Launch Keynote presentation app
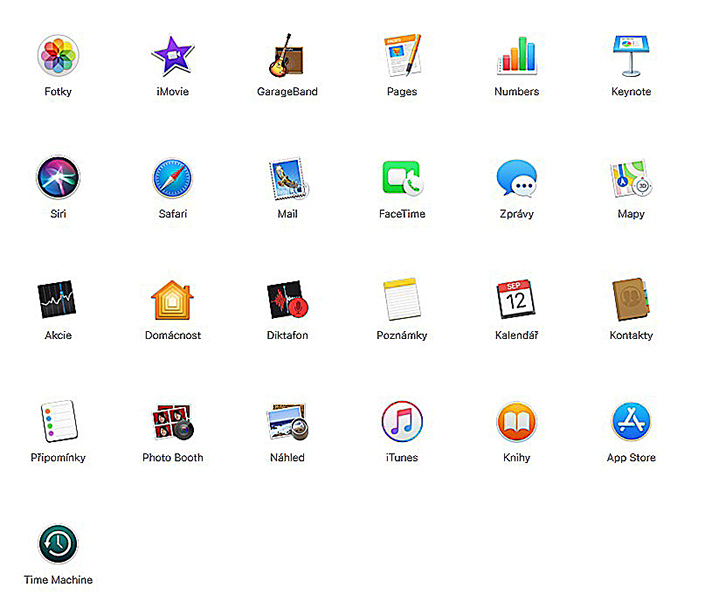This screenshot has height=608, width=705. [631, 56]
